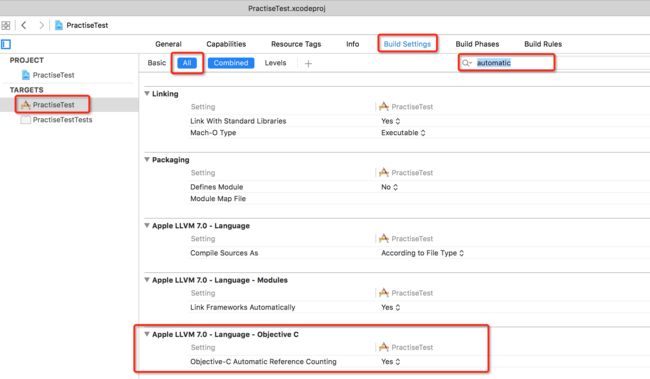Collapse the Linking section
This screenshot has height=379, width=650.
[147, 94]
